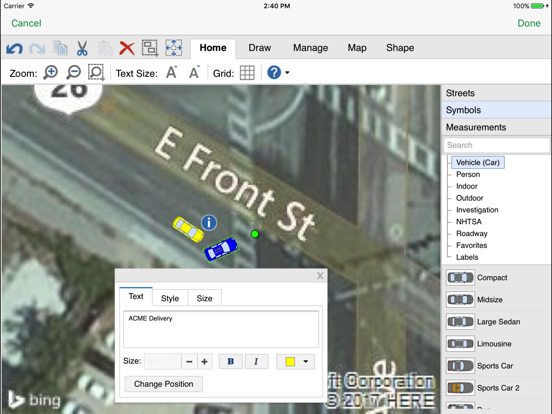Image resolution: width=552 pixels, height=414 pixels.
Task: Click the Group selection icon
Action: coord(150,48)
